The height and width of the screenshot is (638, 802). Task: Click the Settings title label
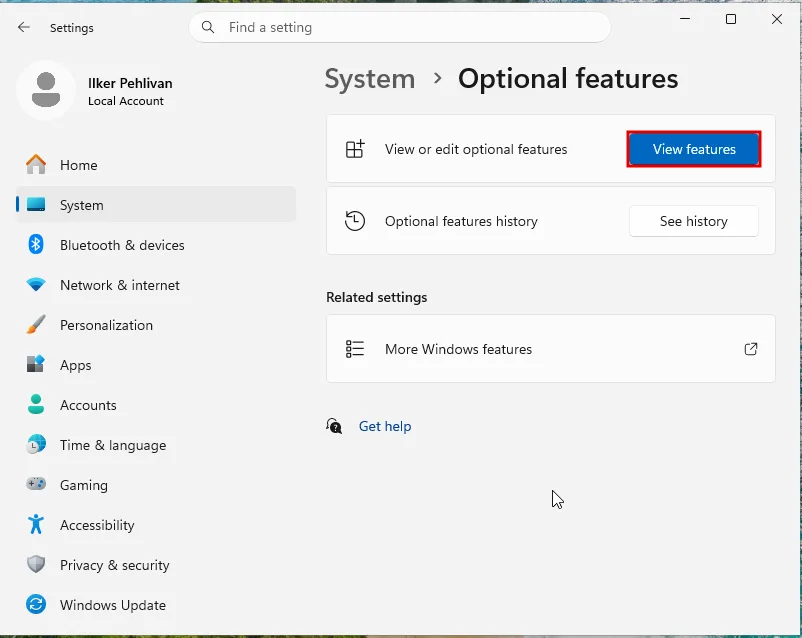click(72, 28)
